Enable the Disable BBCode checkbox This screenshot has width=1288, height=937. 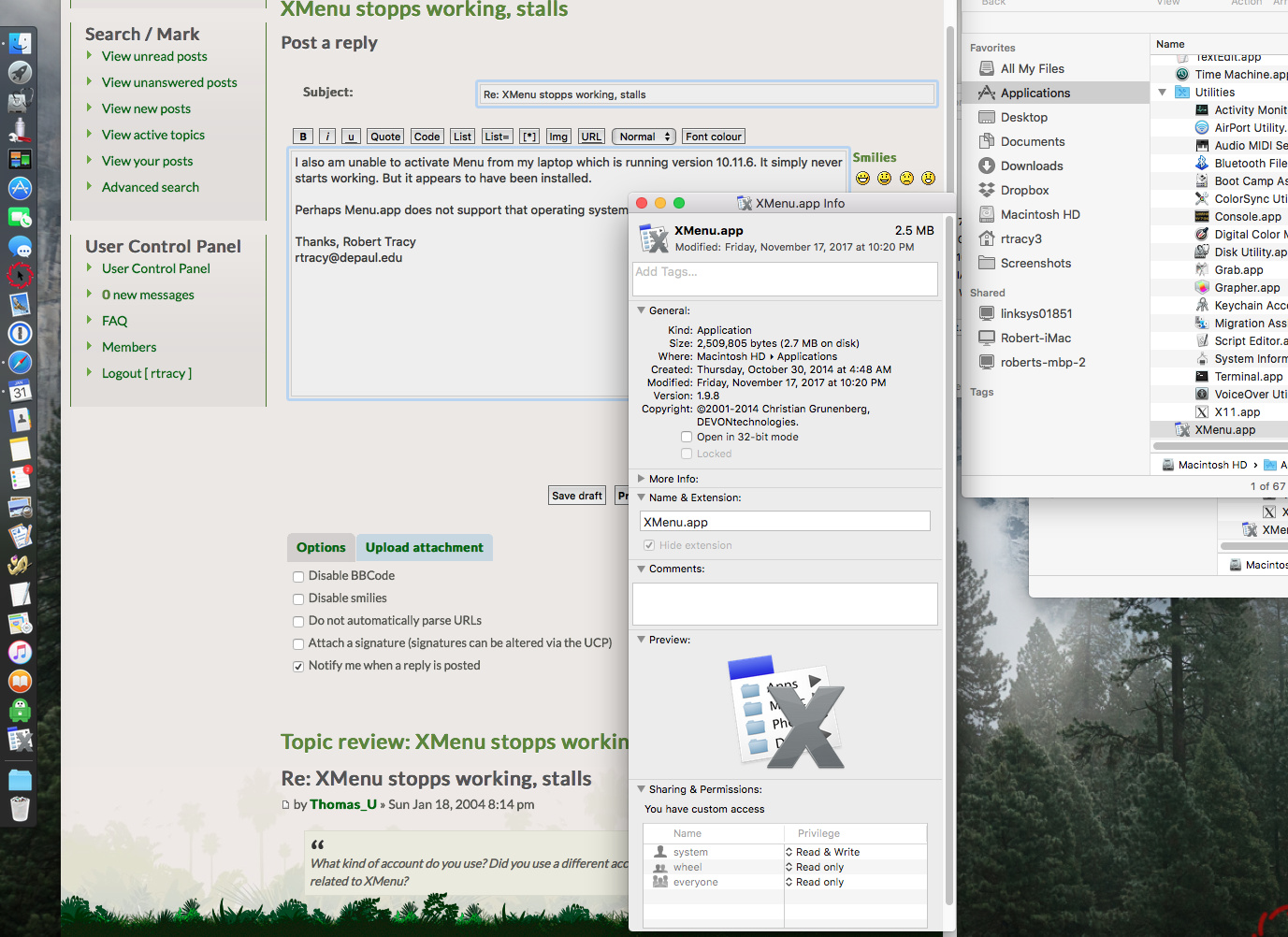coord(298,575)
